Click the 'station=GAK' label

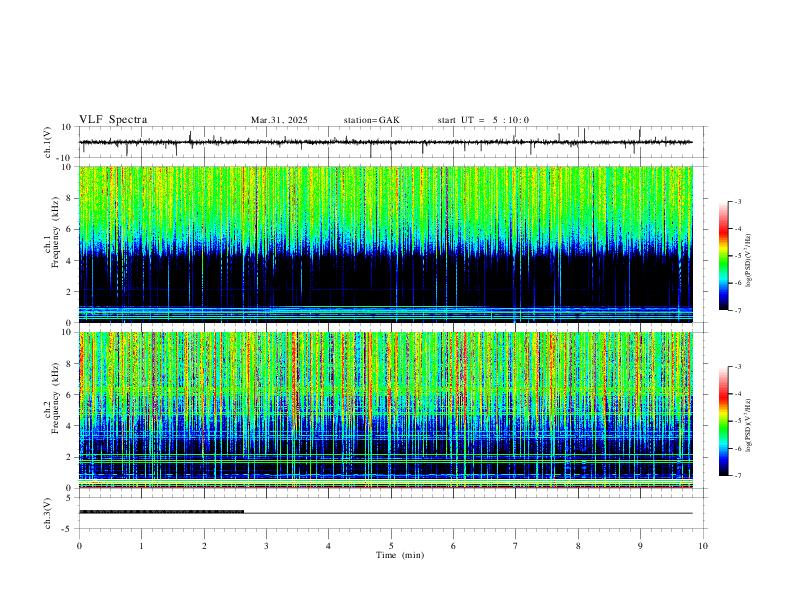pos(372,120)
